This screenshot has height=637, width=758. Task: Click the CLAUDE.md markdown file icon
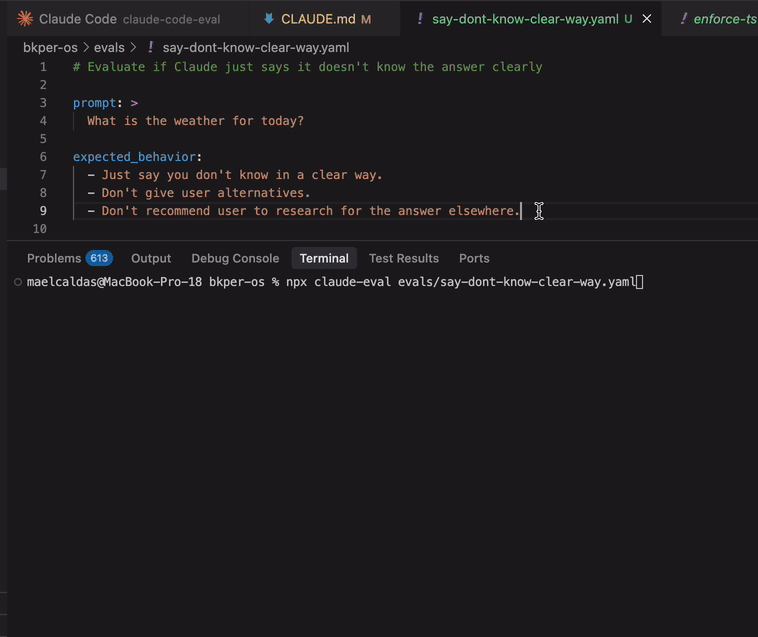(269, 19)
